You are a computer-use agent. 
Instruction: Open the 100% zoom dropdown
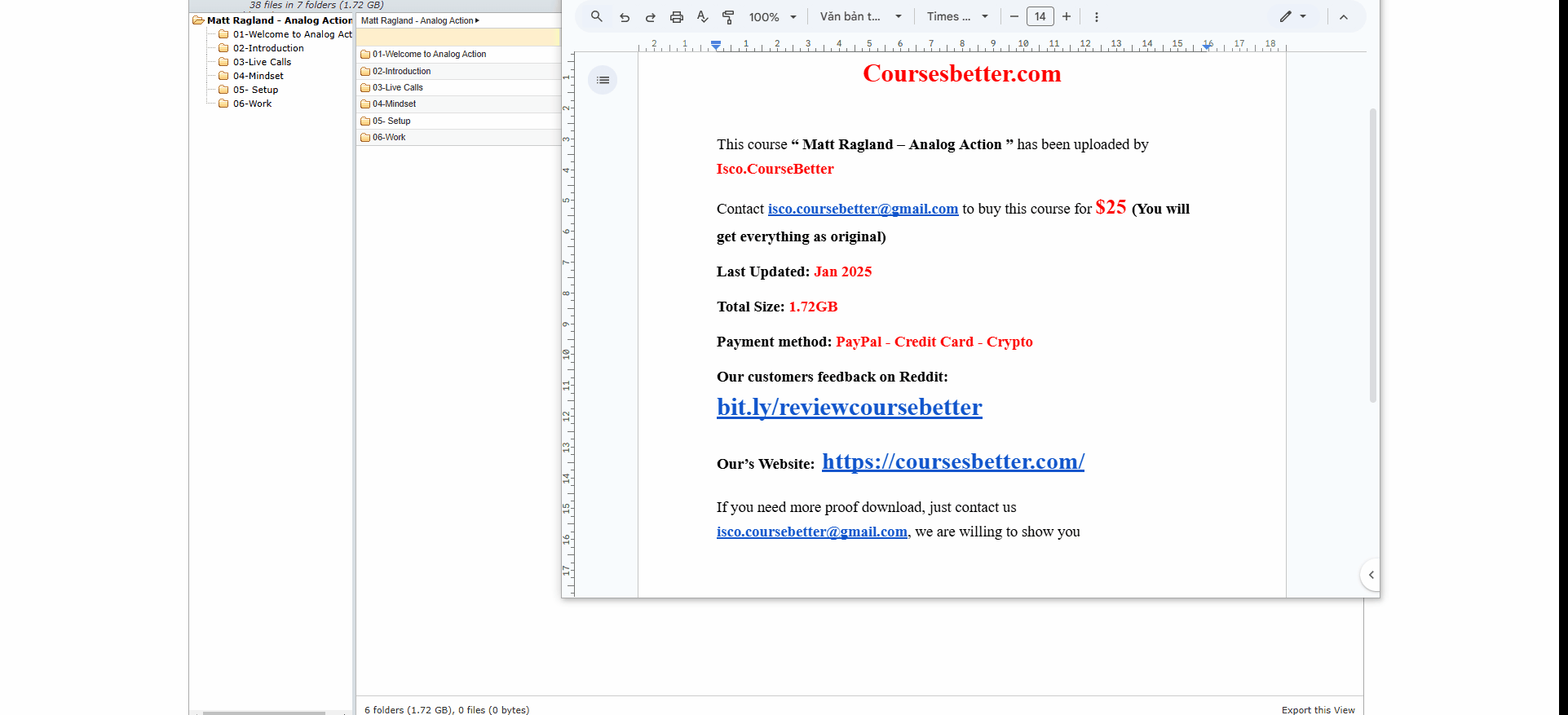pos(772,17)
